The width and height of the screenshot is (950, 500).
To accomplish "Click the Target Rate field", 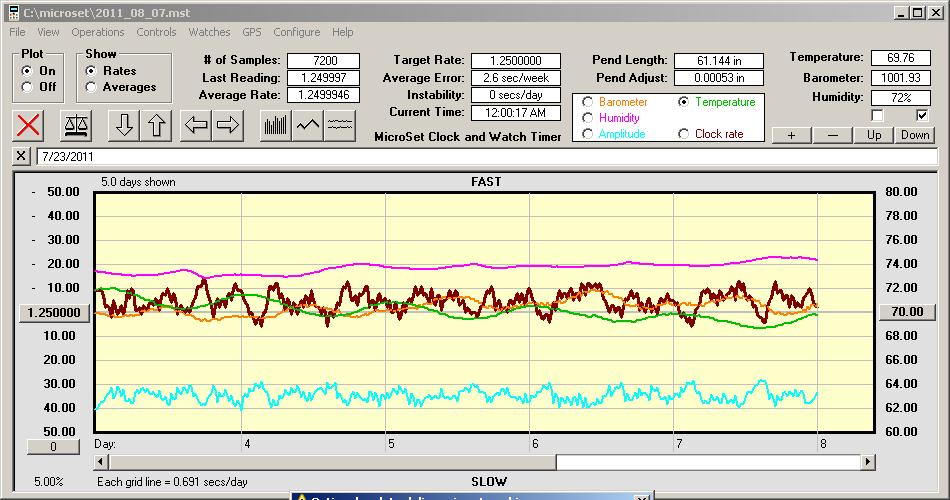I will [516, 61].
